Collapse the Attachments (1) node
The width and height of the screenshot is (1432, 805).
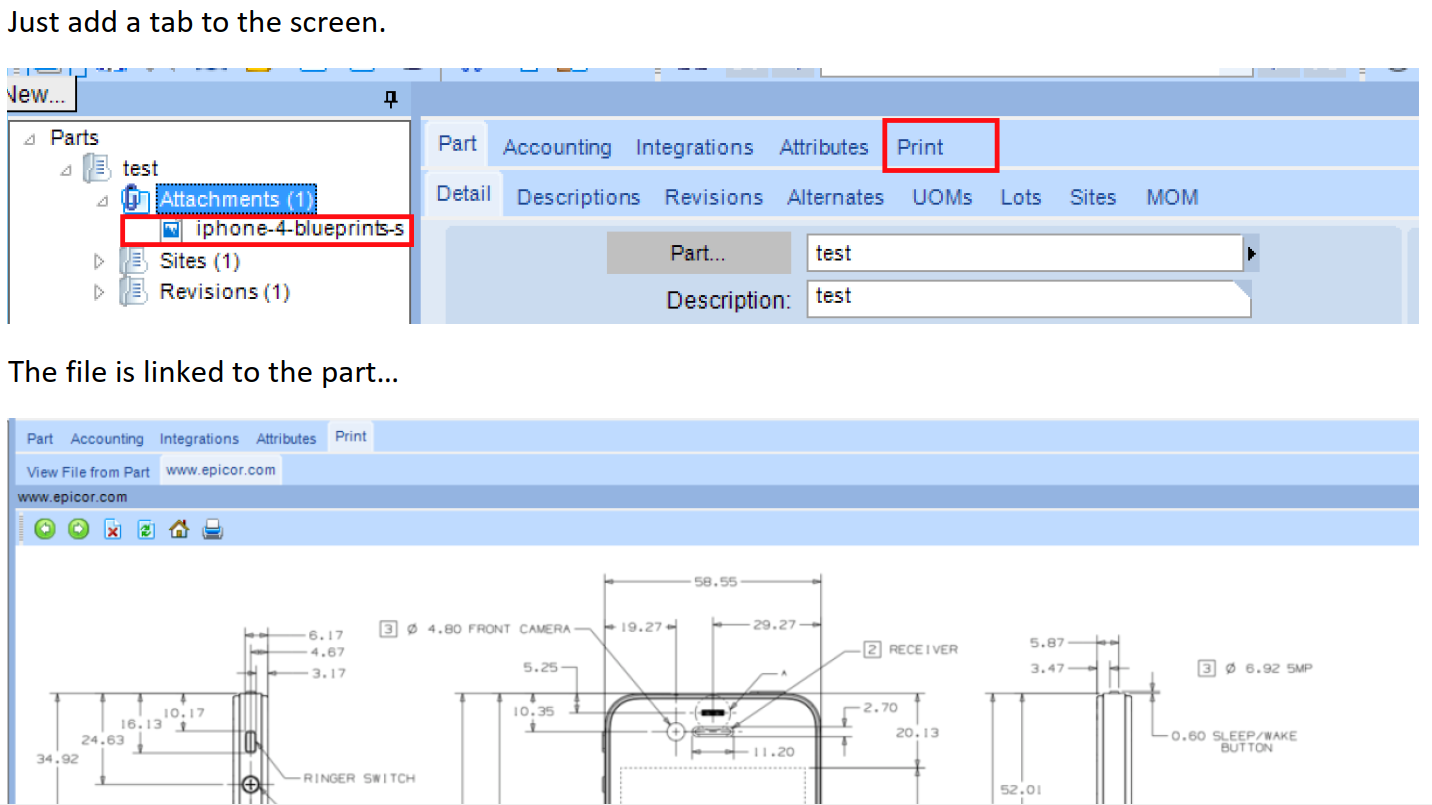[x=101, y=201]
